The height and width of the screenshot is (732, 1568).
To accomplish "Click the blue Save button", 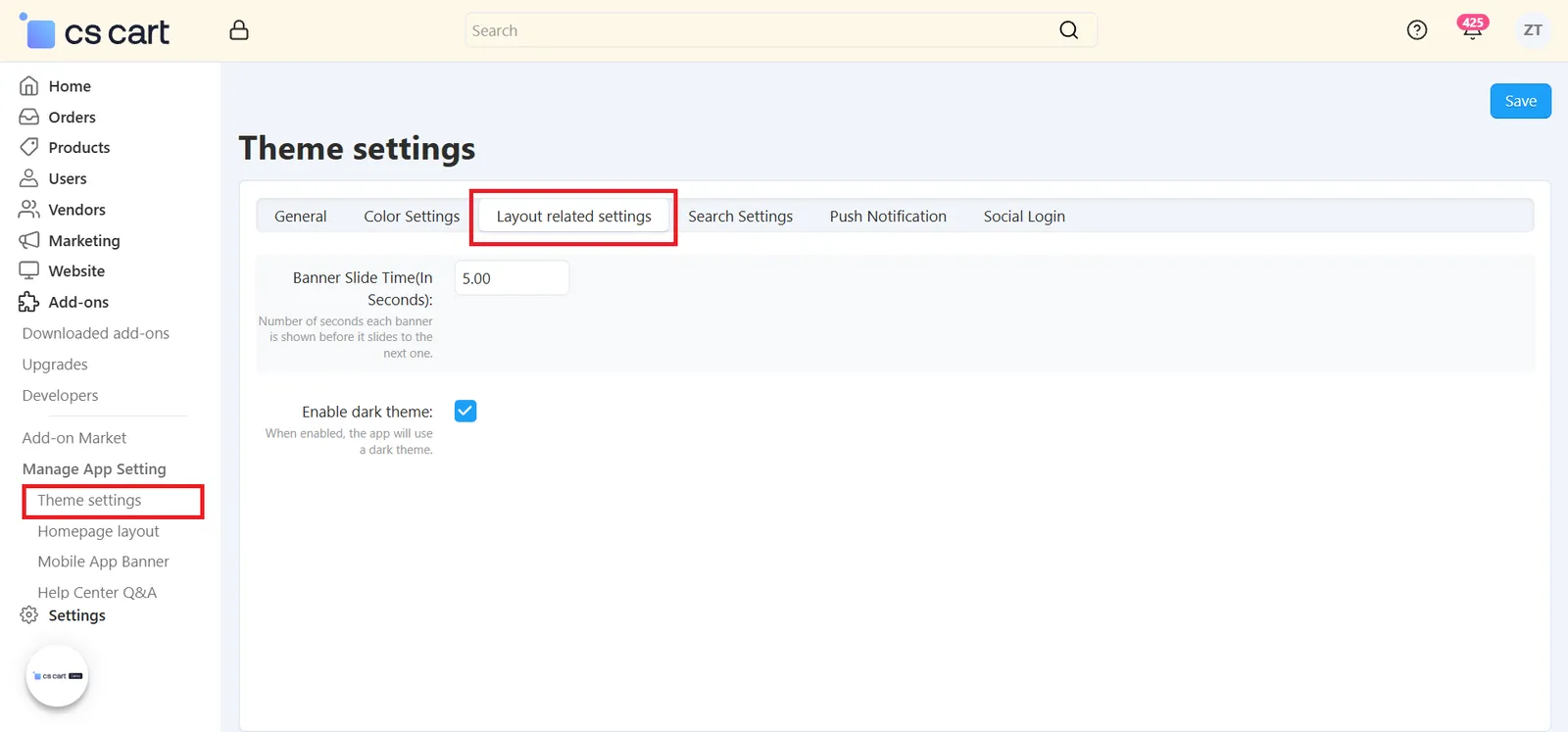I will coord(1521,101).
